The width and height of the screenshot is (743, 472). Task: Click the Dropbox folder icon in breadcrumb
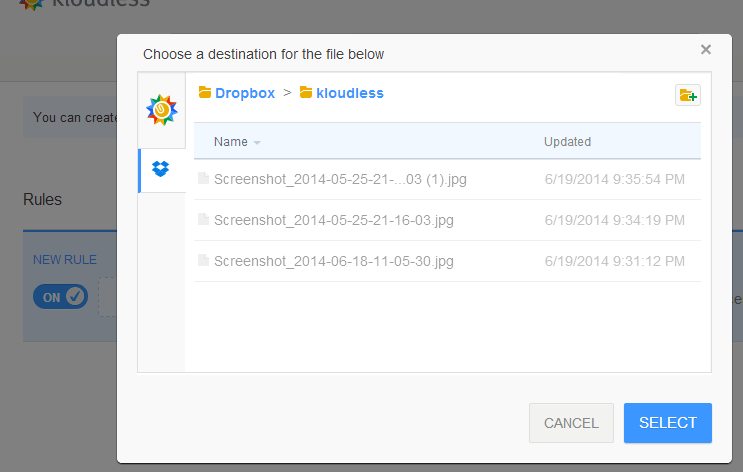pos(205,92)
